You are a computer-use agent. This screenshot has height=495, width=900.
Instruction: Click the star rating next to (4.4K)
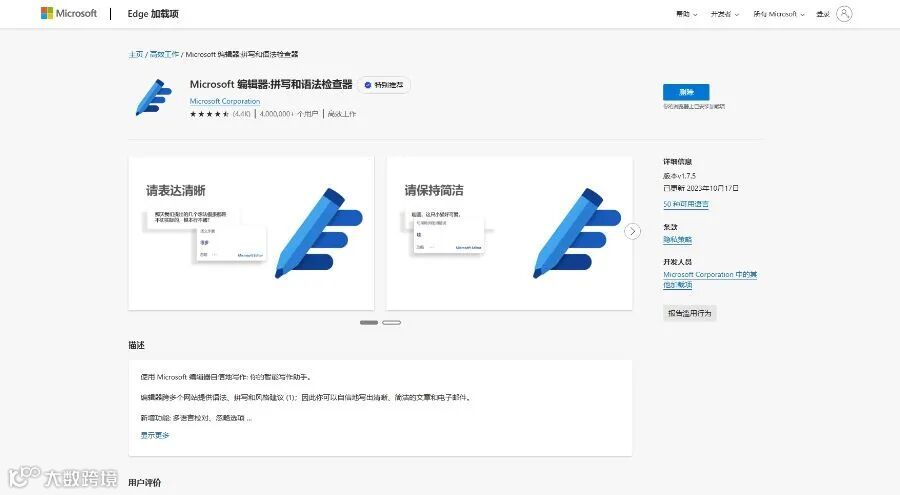(x=210, y=114)
